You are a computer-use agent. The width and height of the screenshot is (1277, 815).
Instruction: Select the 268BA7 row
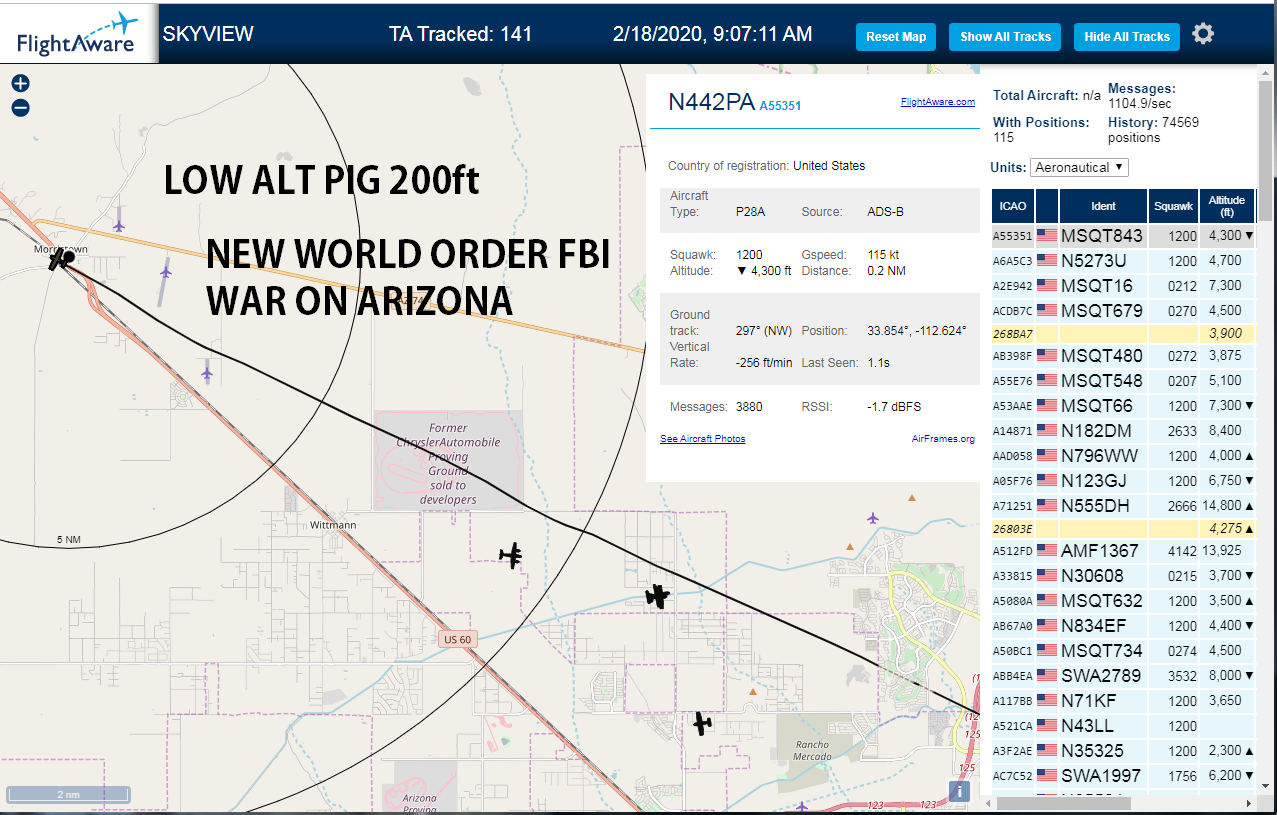click(x=1123, y=333)
